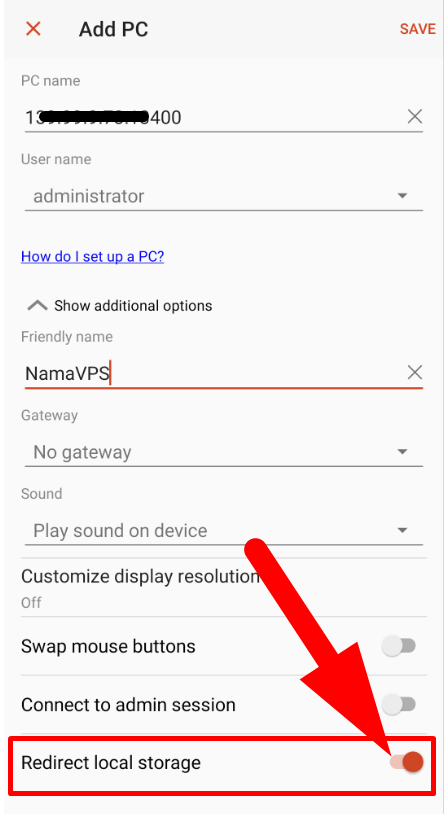Enable Connect to admin session switch

coord(399,704)
